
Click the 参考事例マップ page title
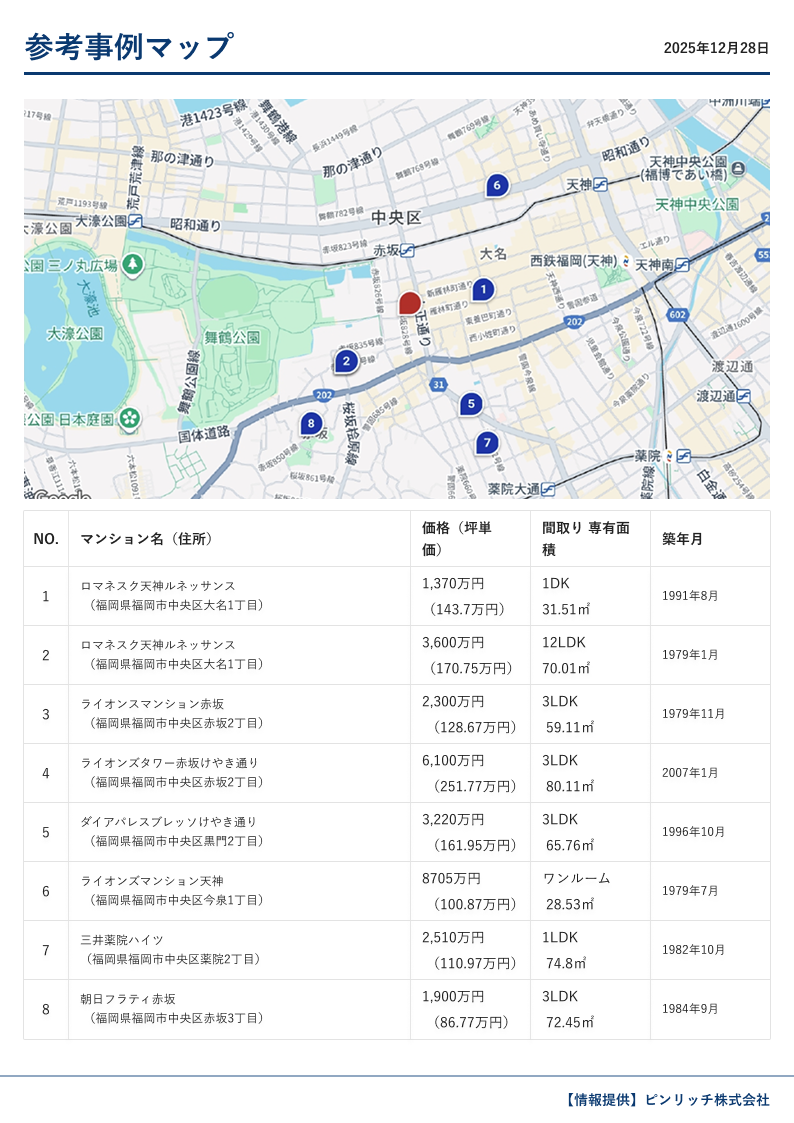click(129, 47)
